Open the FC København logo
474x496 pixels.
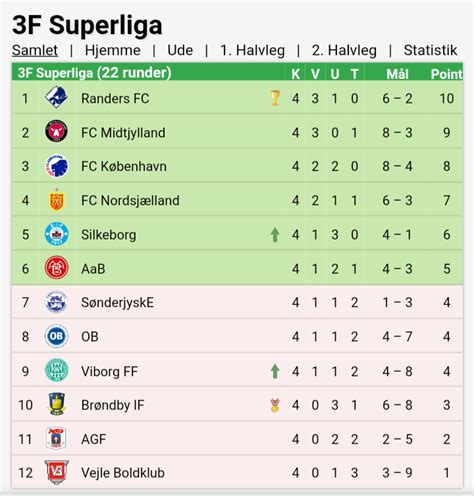click(x=56, y=166)
